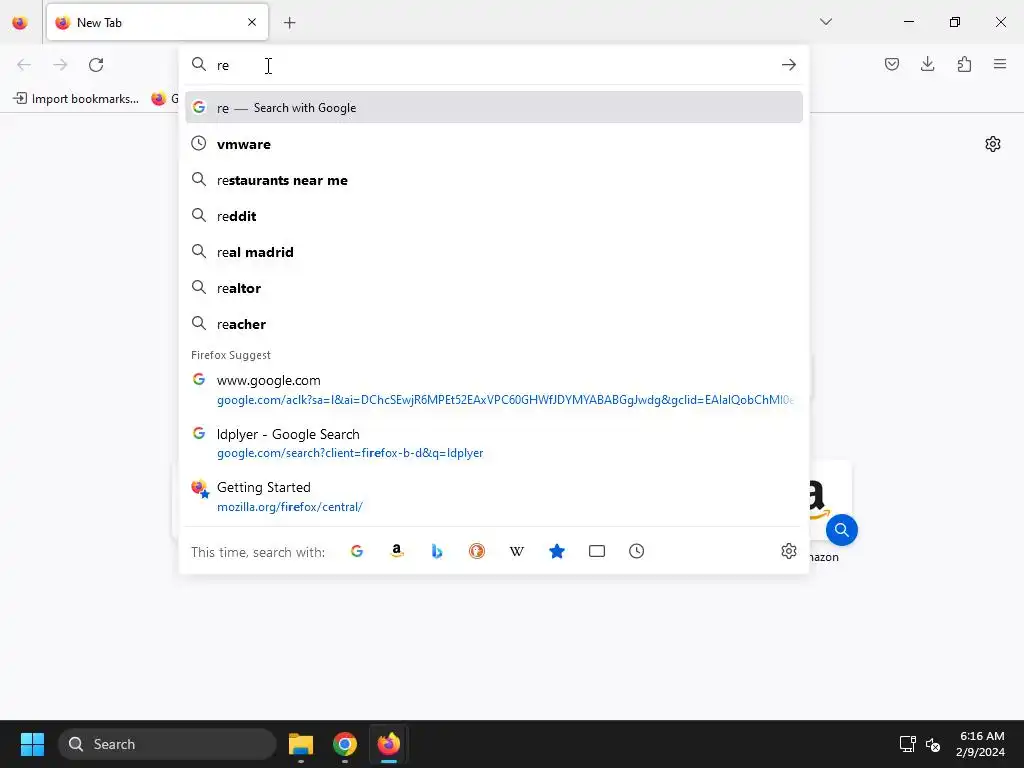Screen dimensions: 1024x768
Task: Select 're — Search with Google' suggestion
Action: 494,107
